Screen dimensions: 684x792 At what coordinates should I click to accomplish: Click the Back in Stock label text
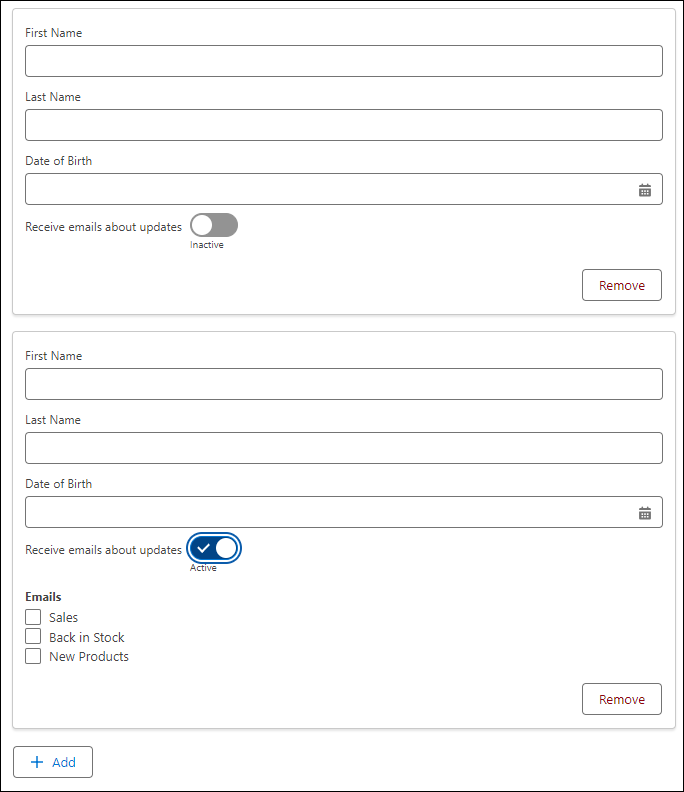point(87,637)
